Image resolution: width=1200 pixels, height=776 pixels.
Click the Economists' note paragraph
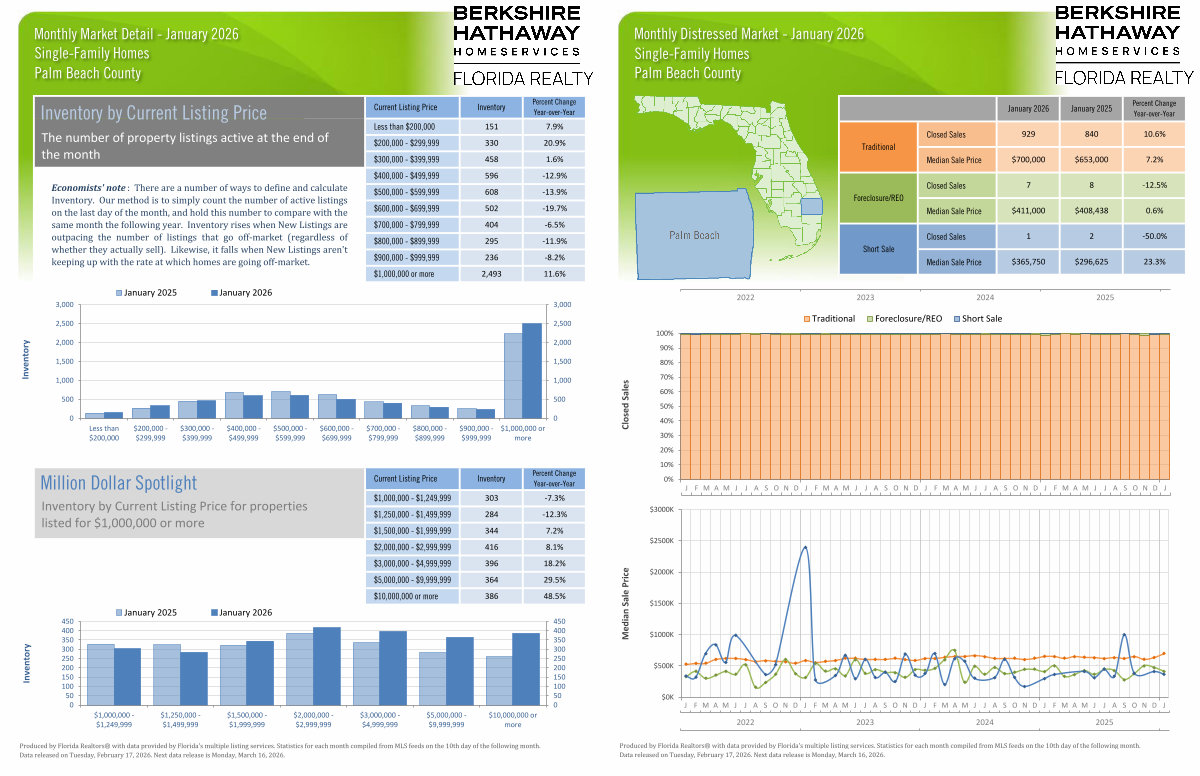pyautogui.click(x=198, y=226)
